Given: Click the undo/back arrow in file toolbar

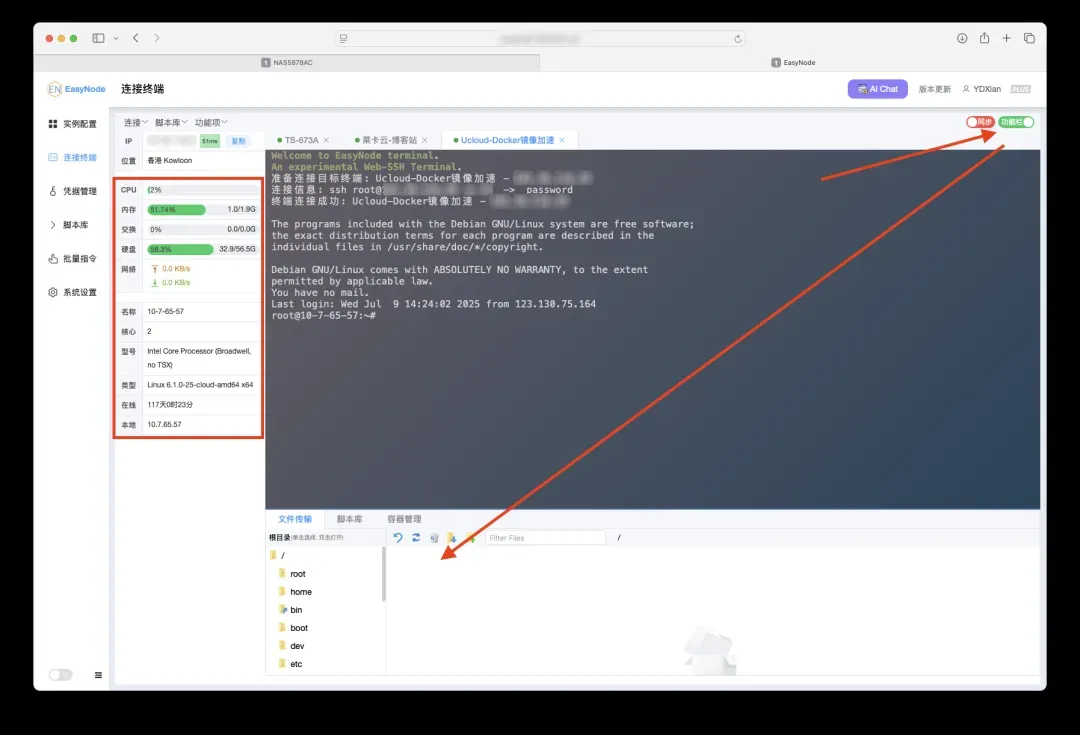Looking at the screenshot, I should [x=398, y=538].
